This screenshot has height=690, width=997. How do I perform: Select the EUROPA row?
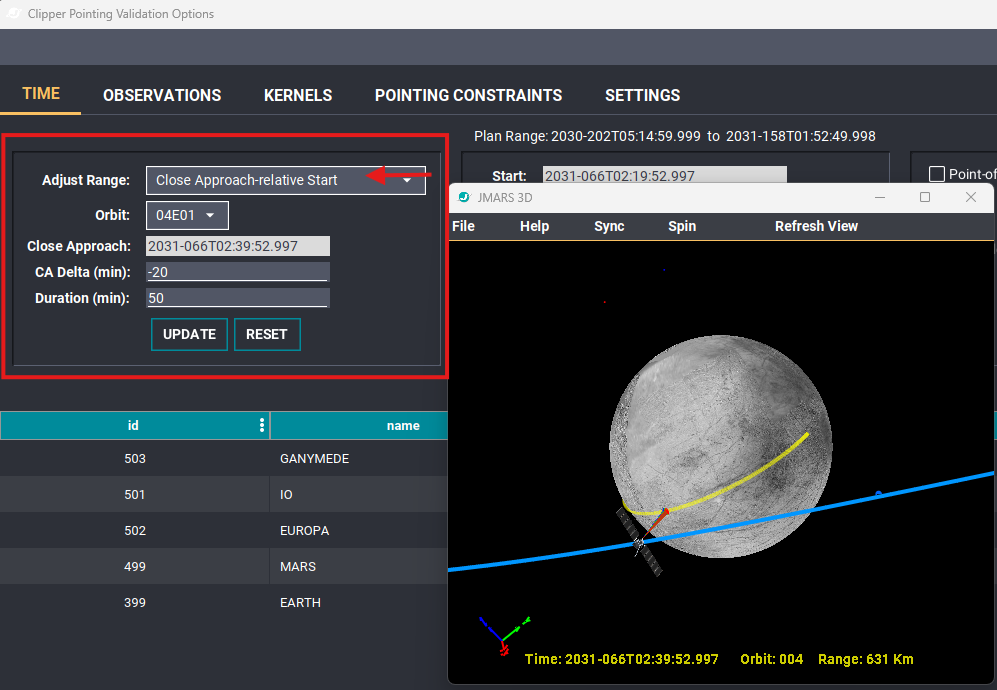click(224, 530)
